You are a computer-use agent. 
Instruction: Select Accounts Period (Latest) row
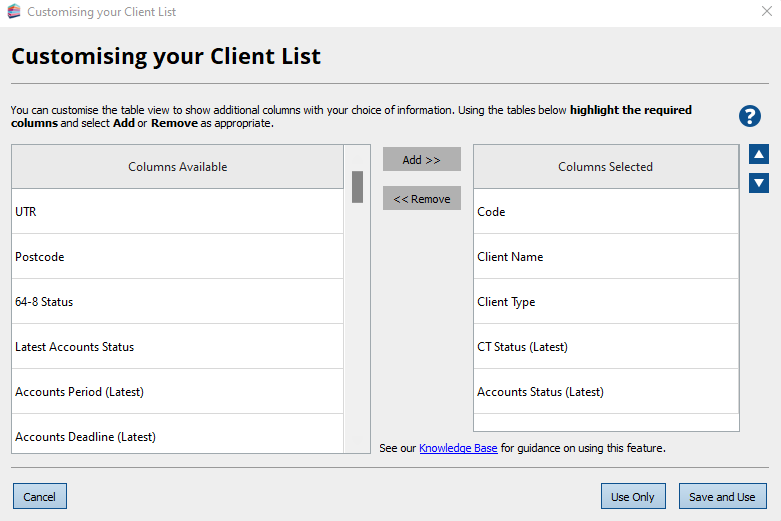177,392
